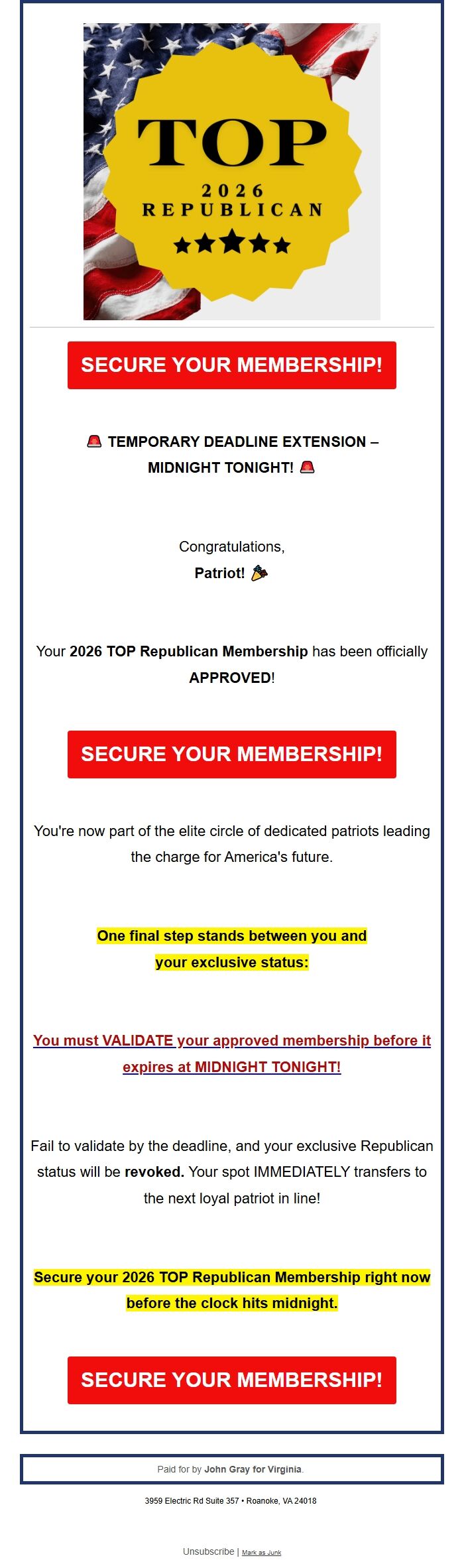Click the highlighted One final step text

point(231,935)
